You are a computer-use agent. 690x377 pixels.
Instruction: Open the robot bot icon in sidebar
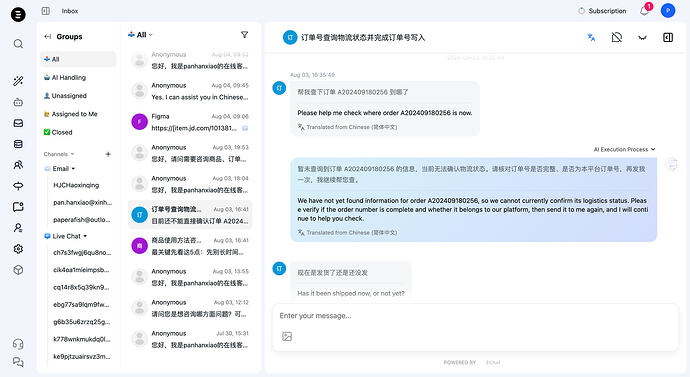[x=18, y=102]
